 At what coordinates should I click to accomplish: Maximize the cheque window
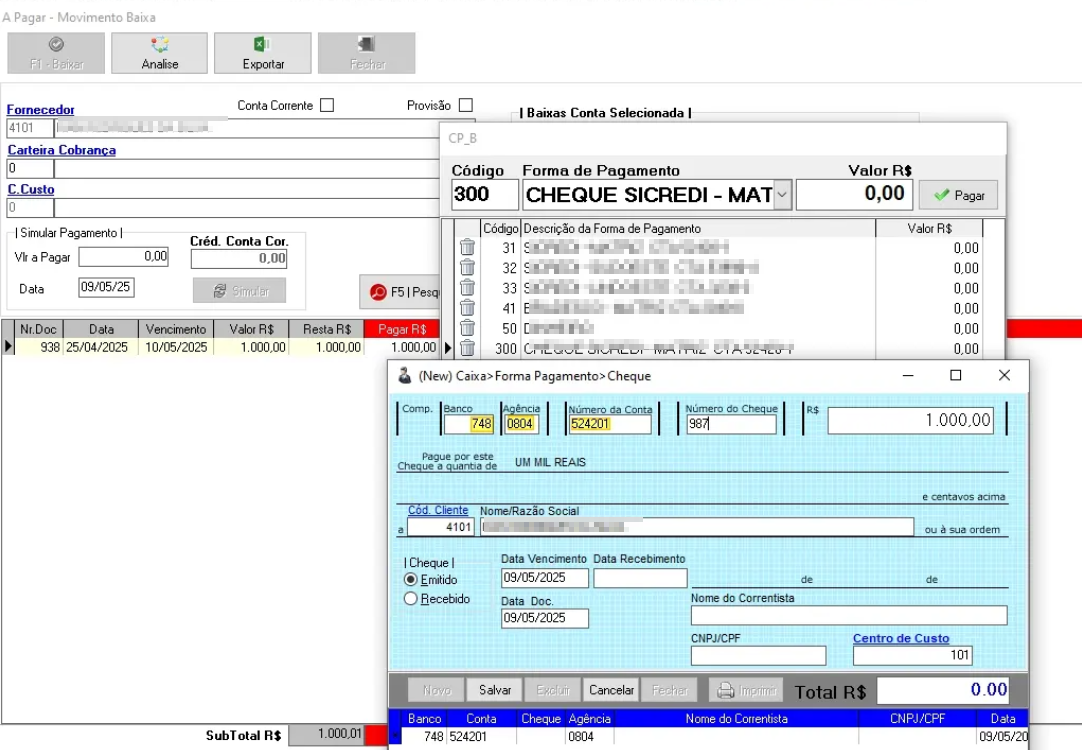pos(956,375)
